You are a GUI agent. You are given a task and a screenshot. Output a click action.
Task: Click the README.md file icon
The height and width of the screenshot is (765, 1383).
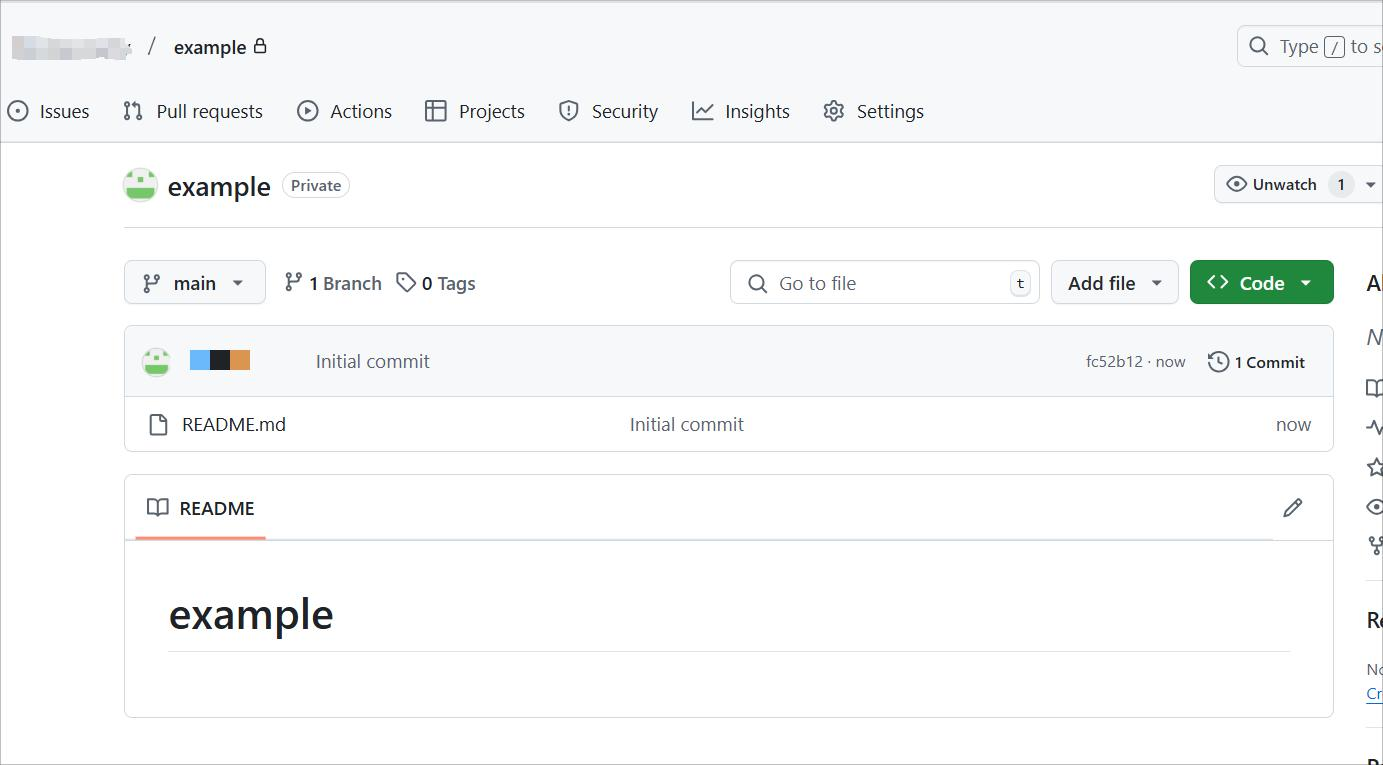[x=158, y=424]
